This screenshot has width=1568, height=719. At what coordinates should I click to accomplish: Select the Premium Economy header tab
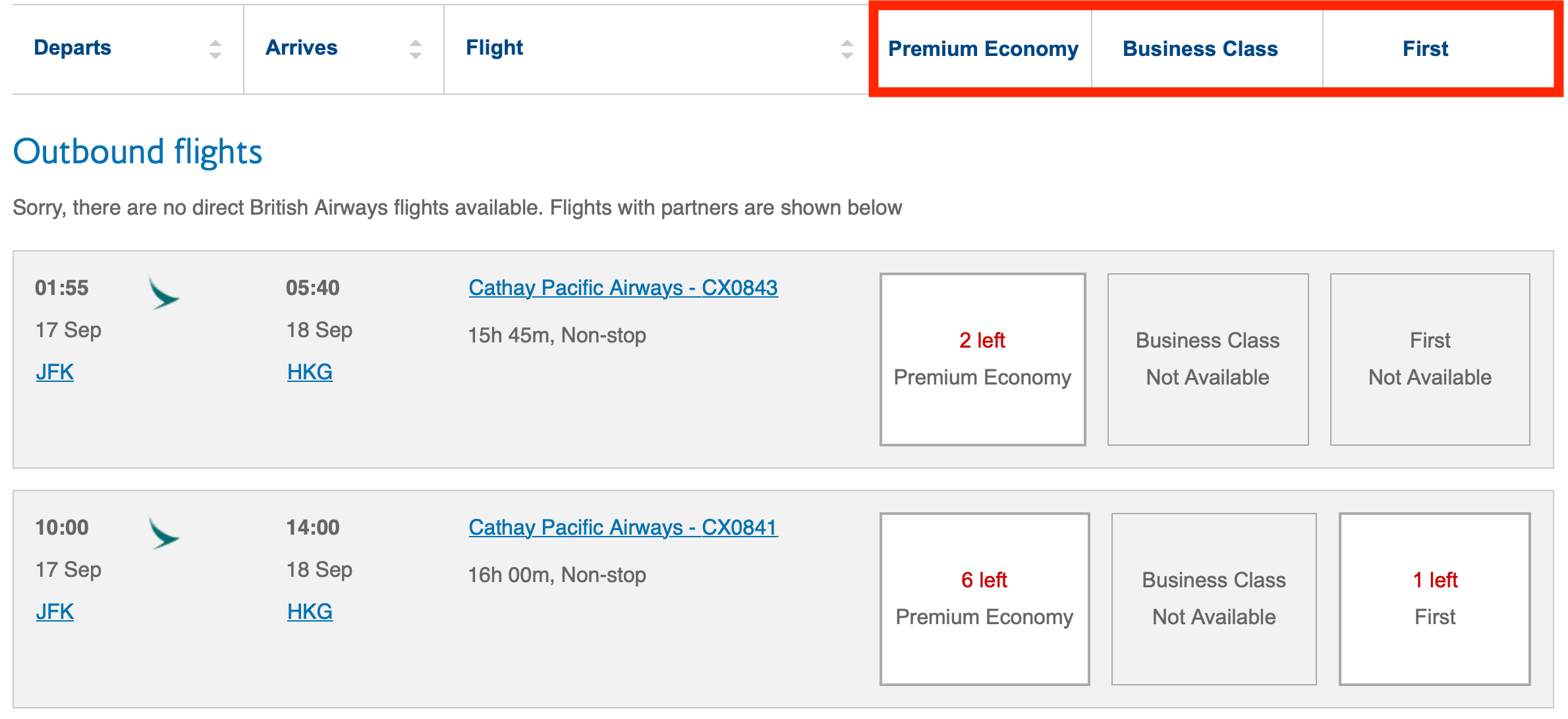[983, 49]
